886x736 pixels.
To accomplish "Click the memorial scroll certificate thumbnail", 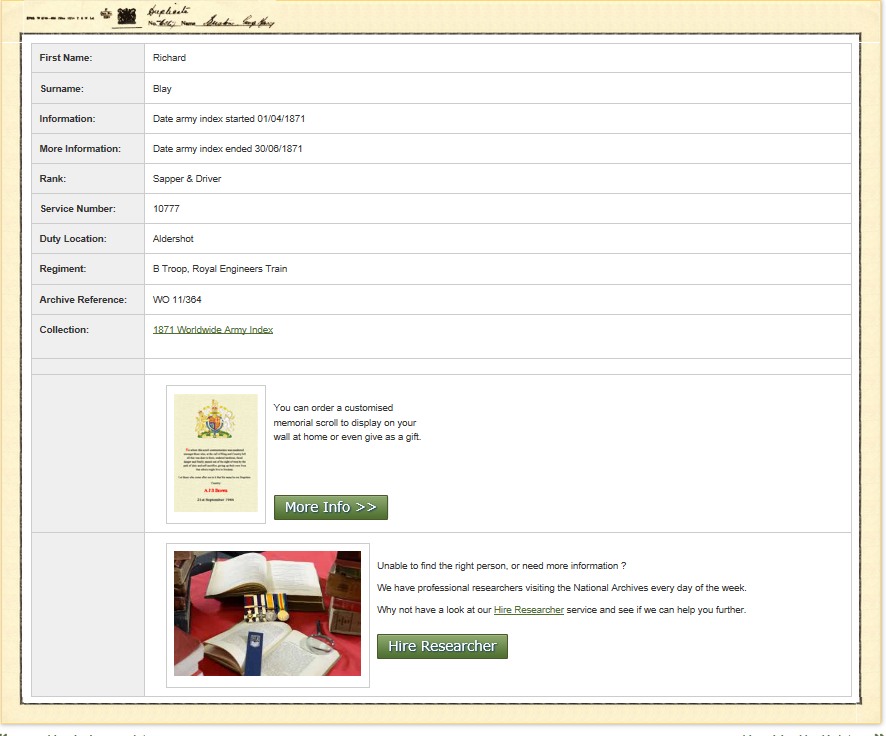I will click(216, 453).
